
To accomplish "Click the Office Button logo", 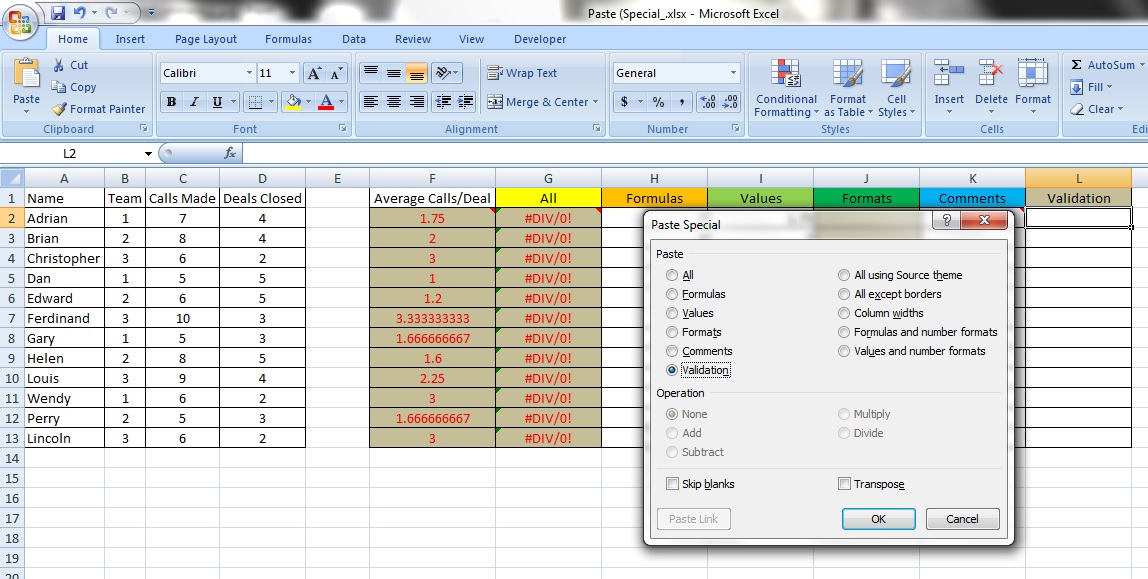I will tap(20, 22).
